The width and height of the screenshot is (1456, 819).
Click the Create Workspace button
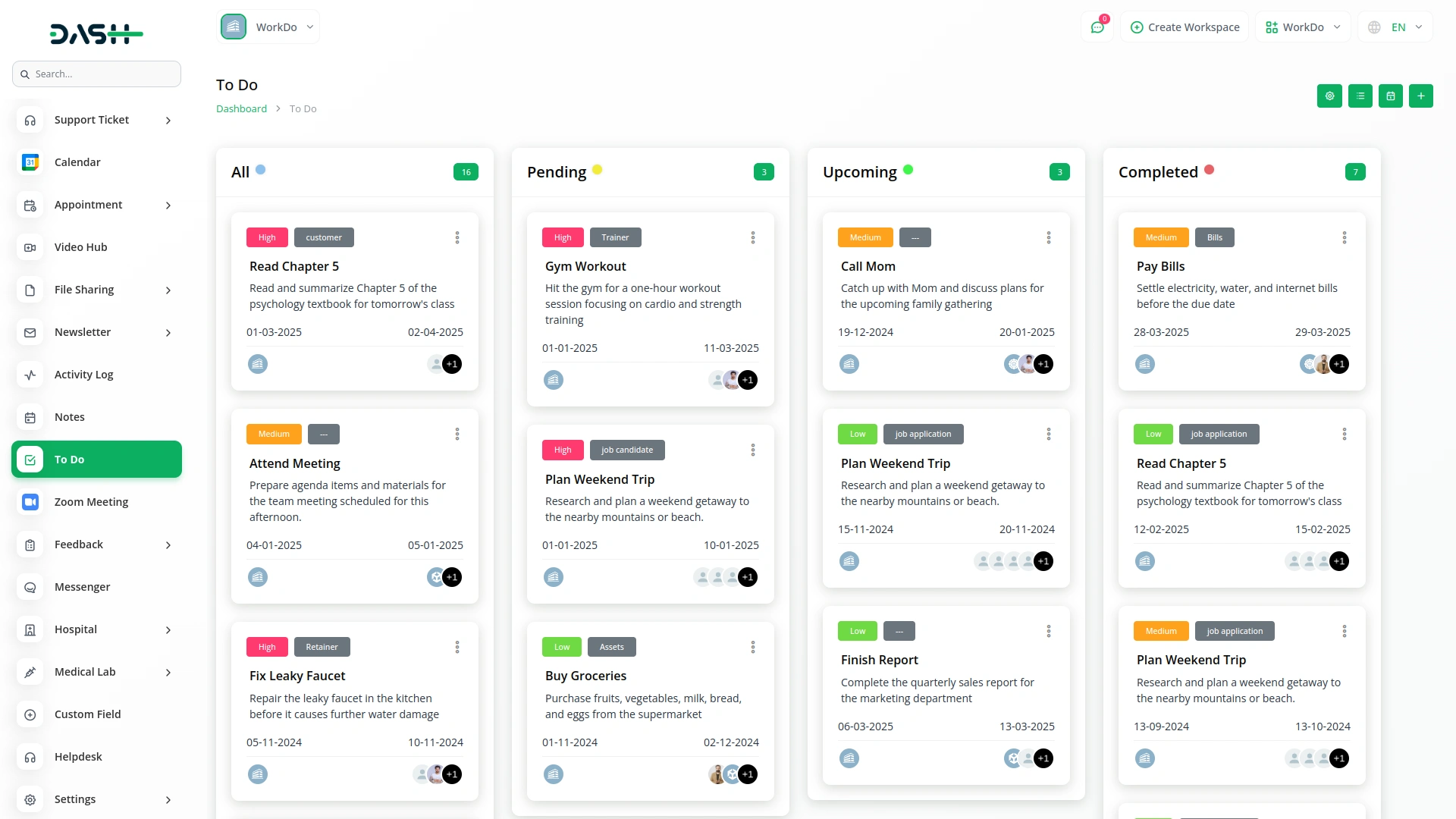click(1185, 27)
